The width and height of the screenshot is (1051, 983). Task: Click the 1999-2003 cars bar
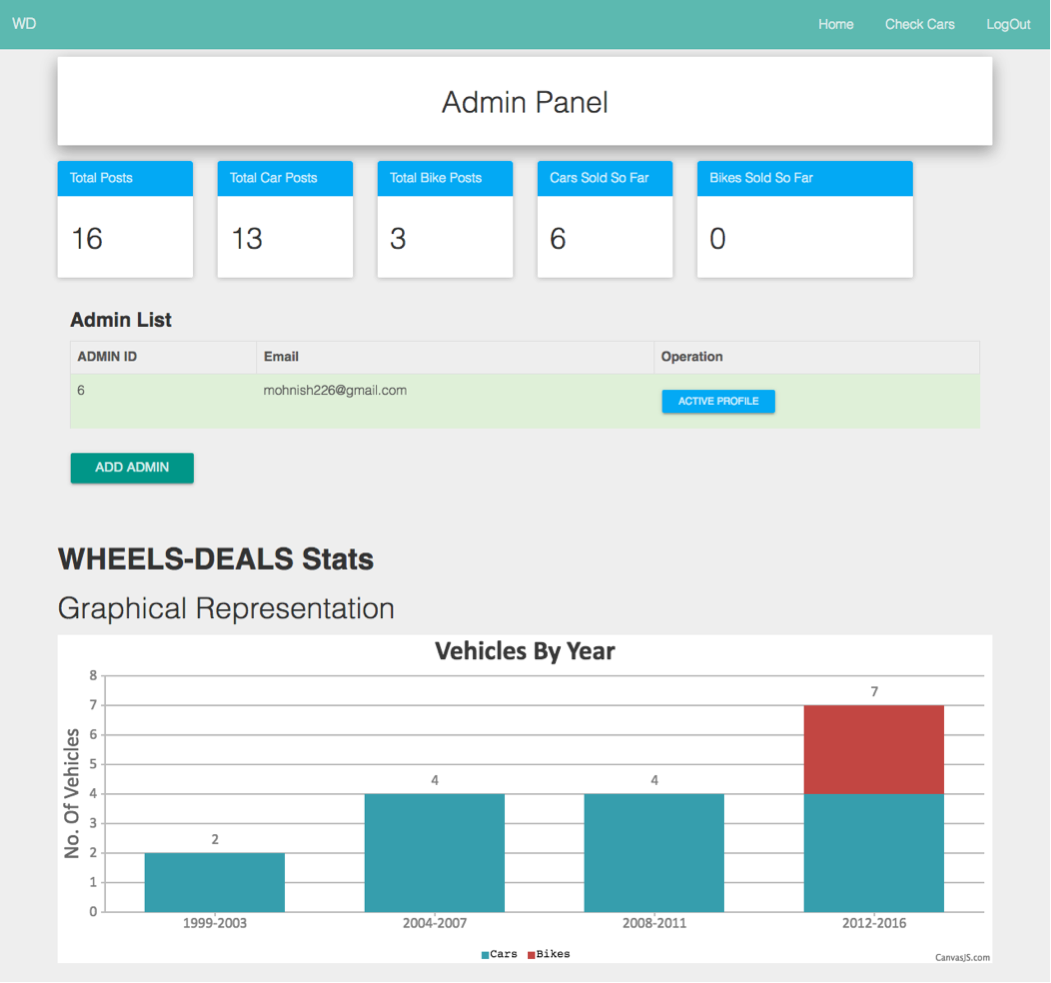tap(214, 882)
